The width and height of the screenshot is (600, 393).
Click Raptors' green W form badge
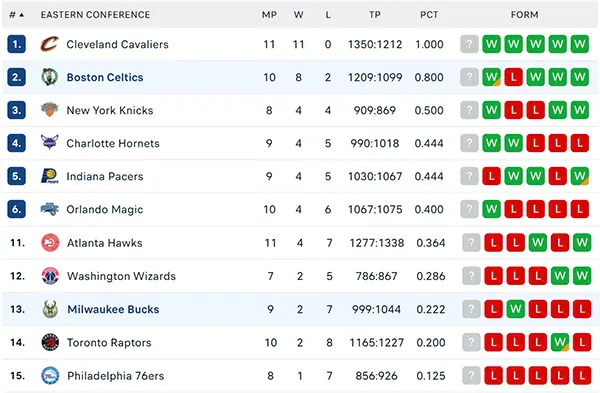[x=560, y=342]
